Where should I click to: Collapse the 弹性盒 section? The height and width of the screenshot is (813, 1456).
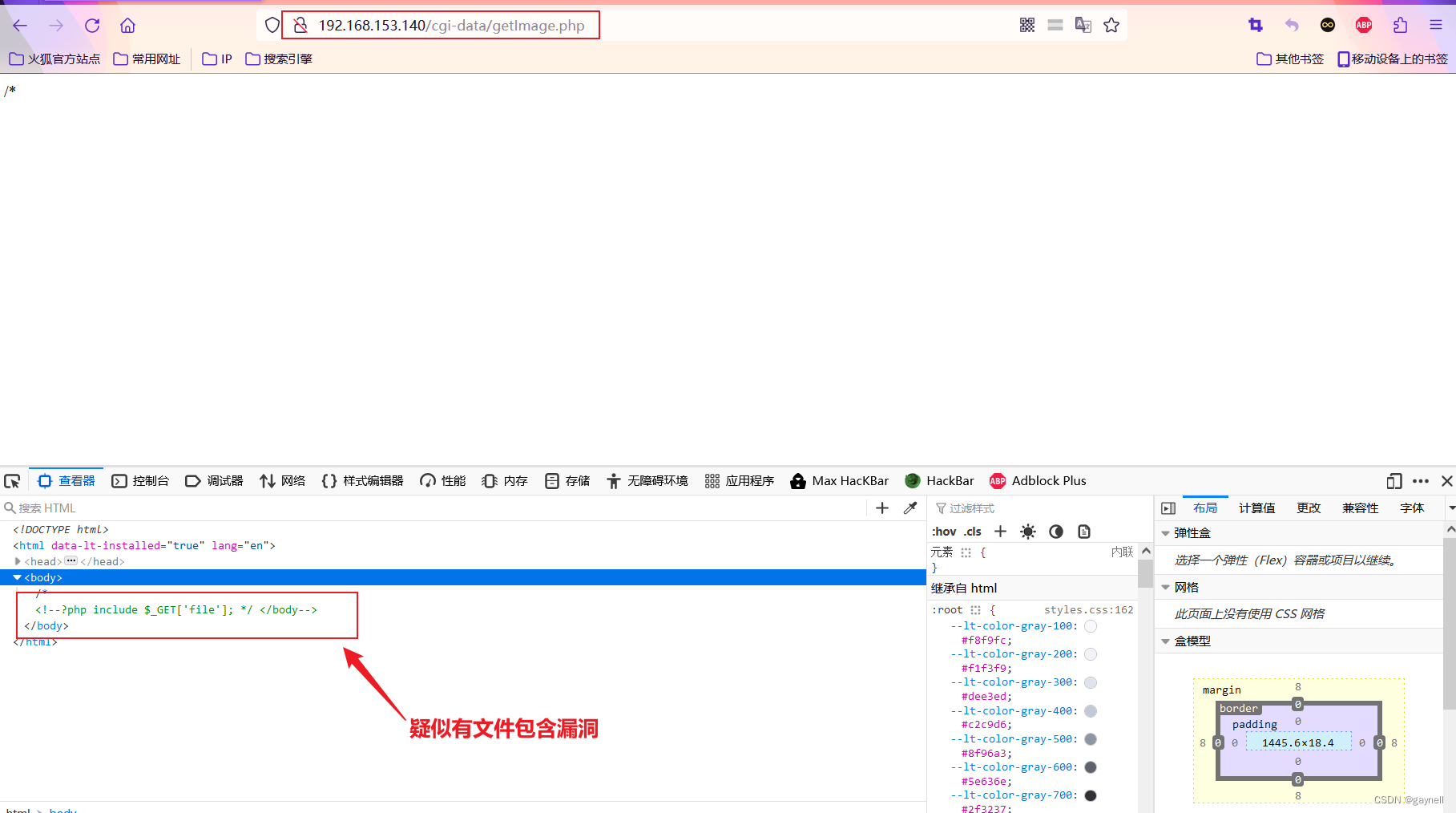point(1166,533)
